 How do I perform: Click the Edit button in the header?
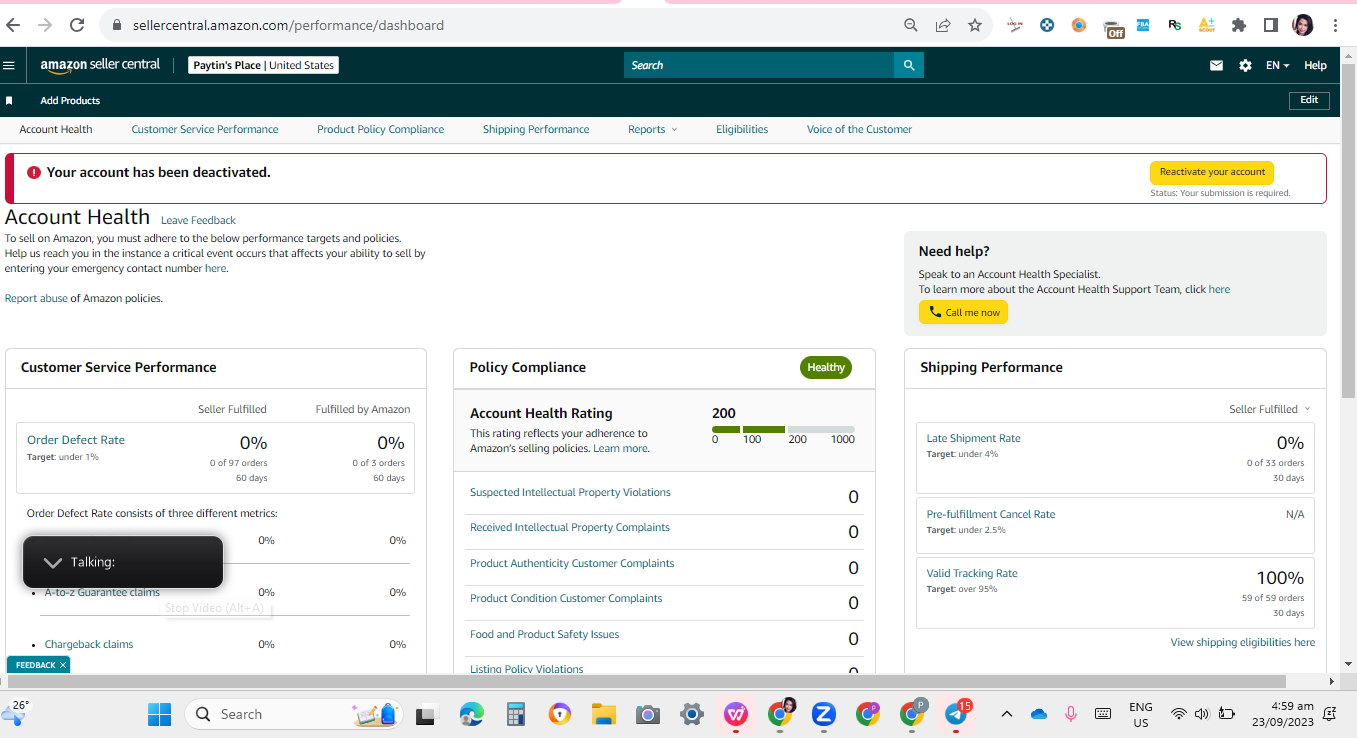click(x=1309, y=100)
